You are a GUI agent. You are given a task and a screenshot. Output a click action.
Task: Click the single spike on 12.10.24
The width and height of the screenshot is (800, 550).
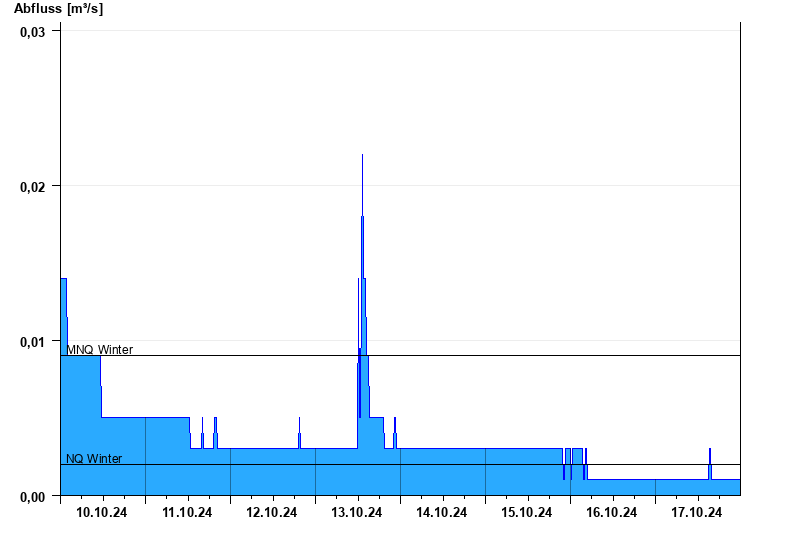[x=299, y=433]
